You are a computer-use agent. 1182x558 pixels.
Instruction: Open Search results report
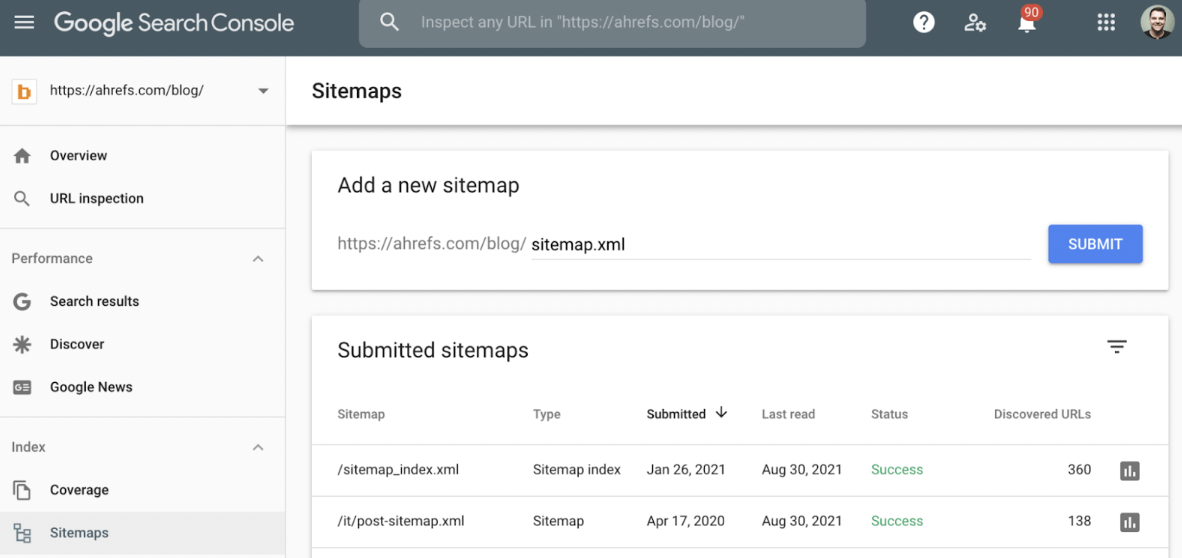94,302
